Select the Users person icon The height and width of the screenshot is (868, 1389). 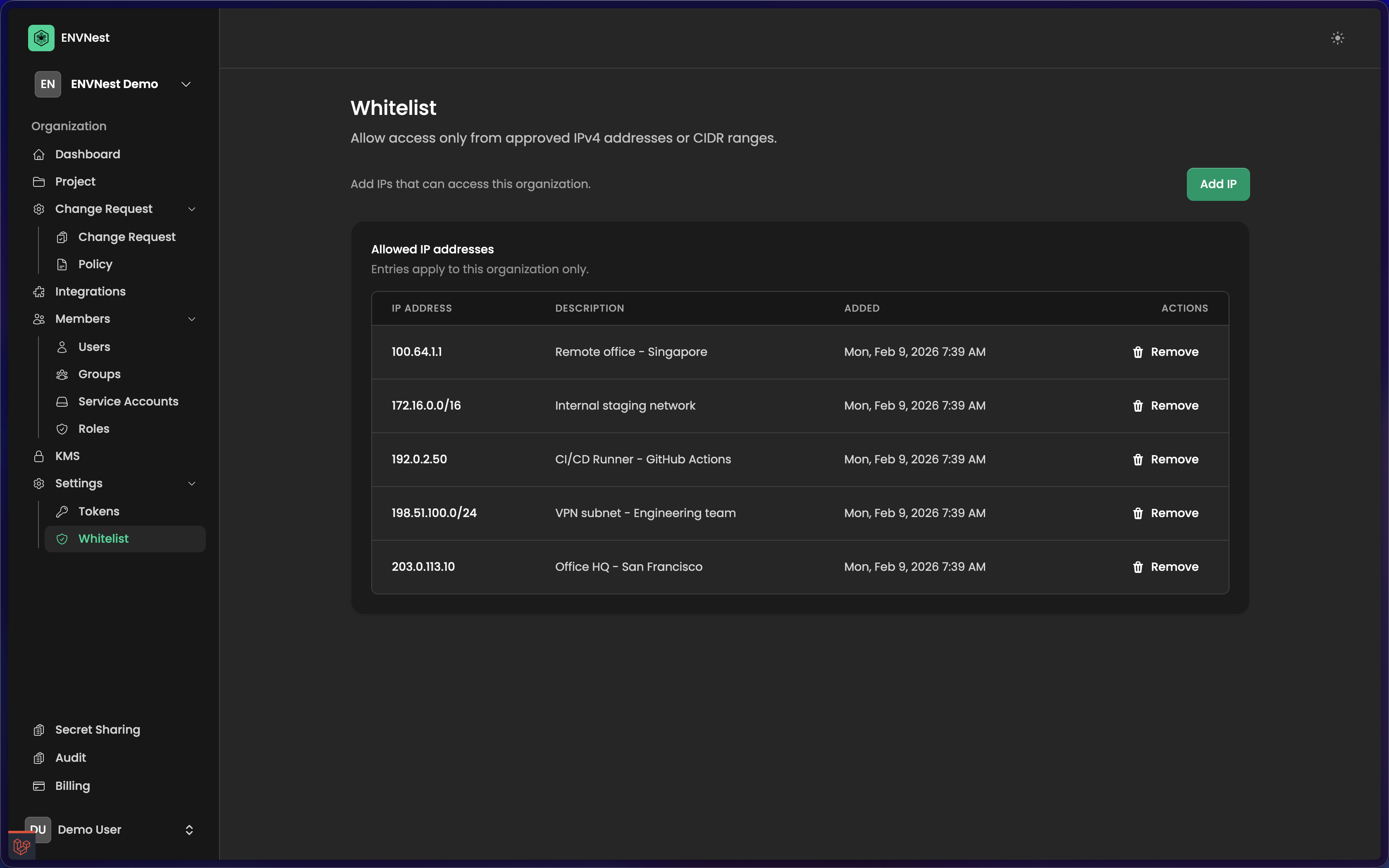[62, 346]
